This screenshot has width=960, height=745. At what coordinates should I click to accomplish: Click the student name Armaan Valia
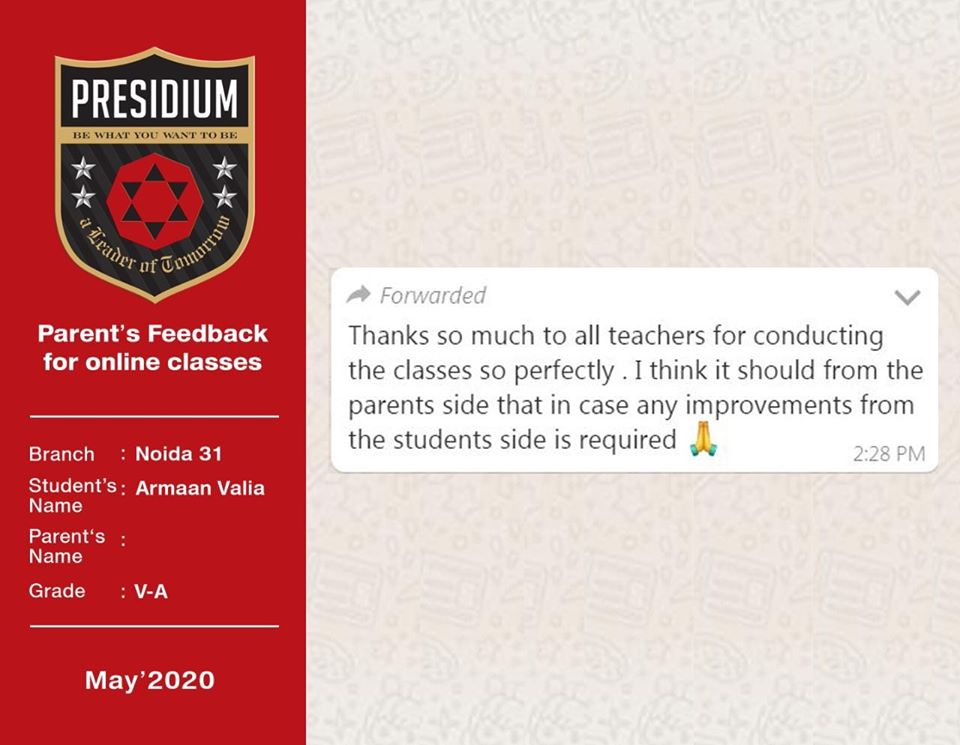tap(200, 488)
